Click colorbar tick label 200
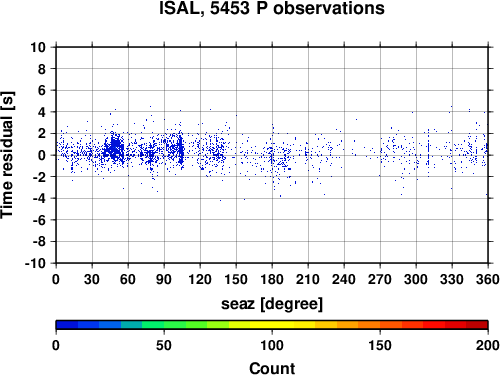The width and height of the screenshot is (500, 375). point(488,345)
